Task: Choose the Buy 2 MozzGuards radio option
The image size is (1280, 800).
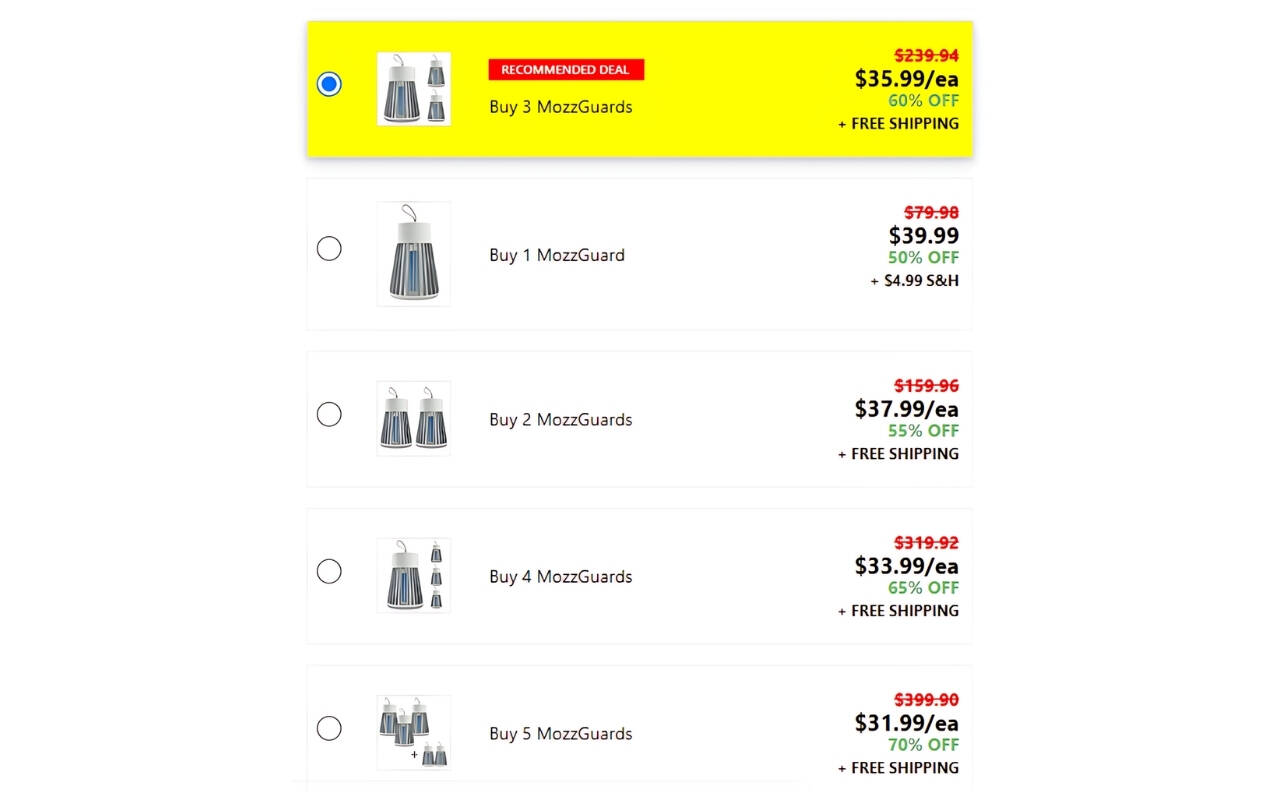Action: (329, 414)
